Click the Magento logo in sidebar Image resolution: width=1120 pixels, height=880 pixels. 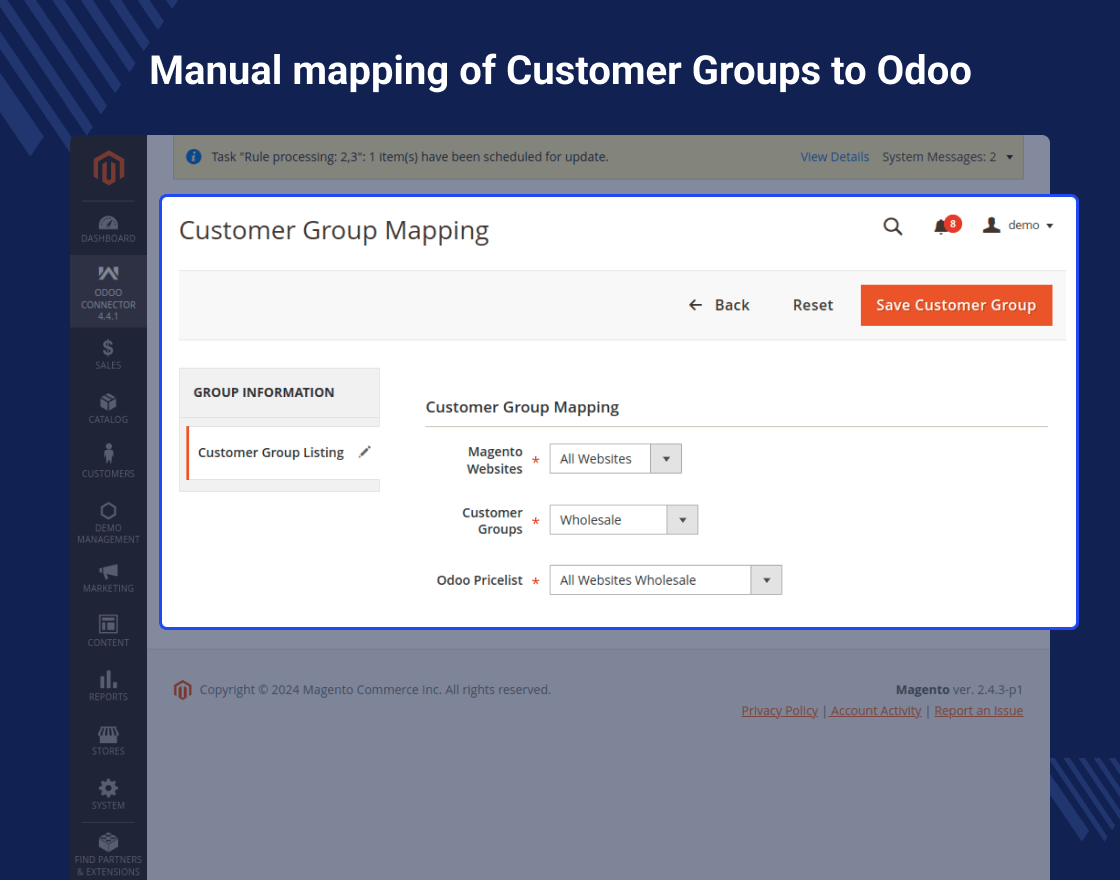coord(109,168)
